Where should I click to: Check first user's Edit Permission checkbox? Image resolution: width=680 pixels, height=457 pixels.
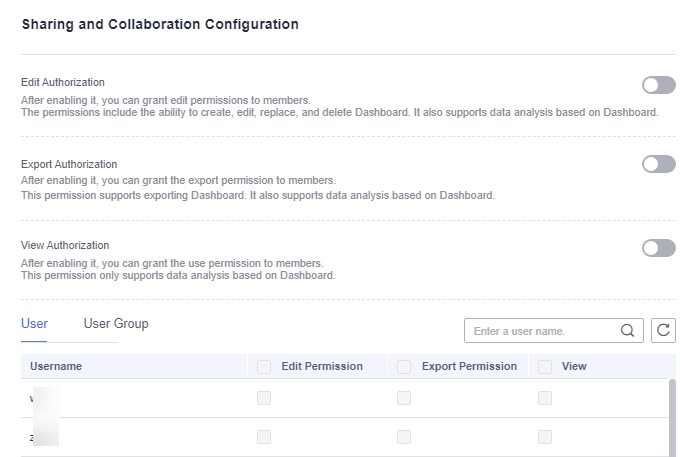[x=264, y=398]
